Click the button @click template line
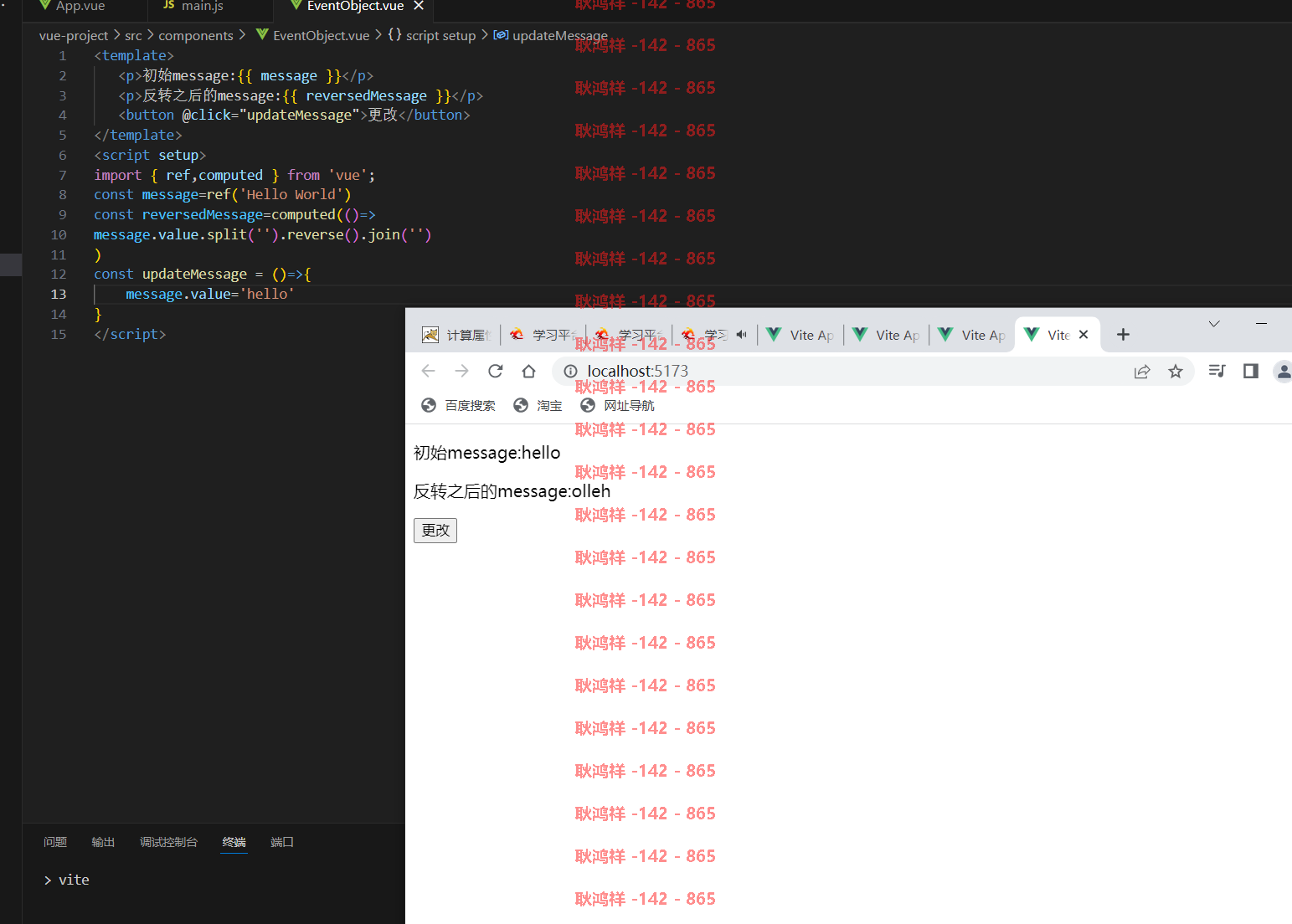 [294, 115]
